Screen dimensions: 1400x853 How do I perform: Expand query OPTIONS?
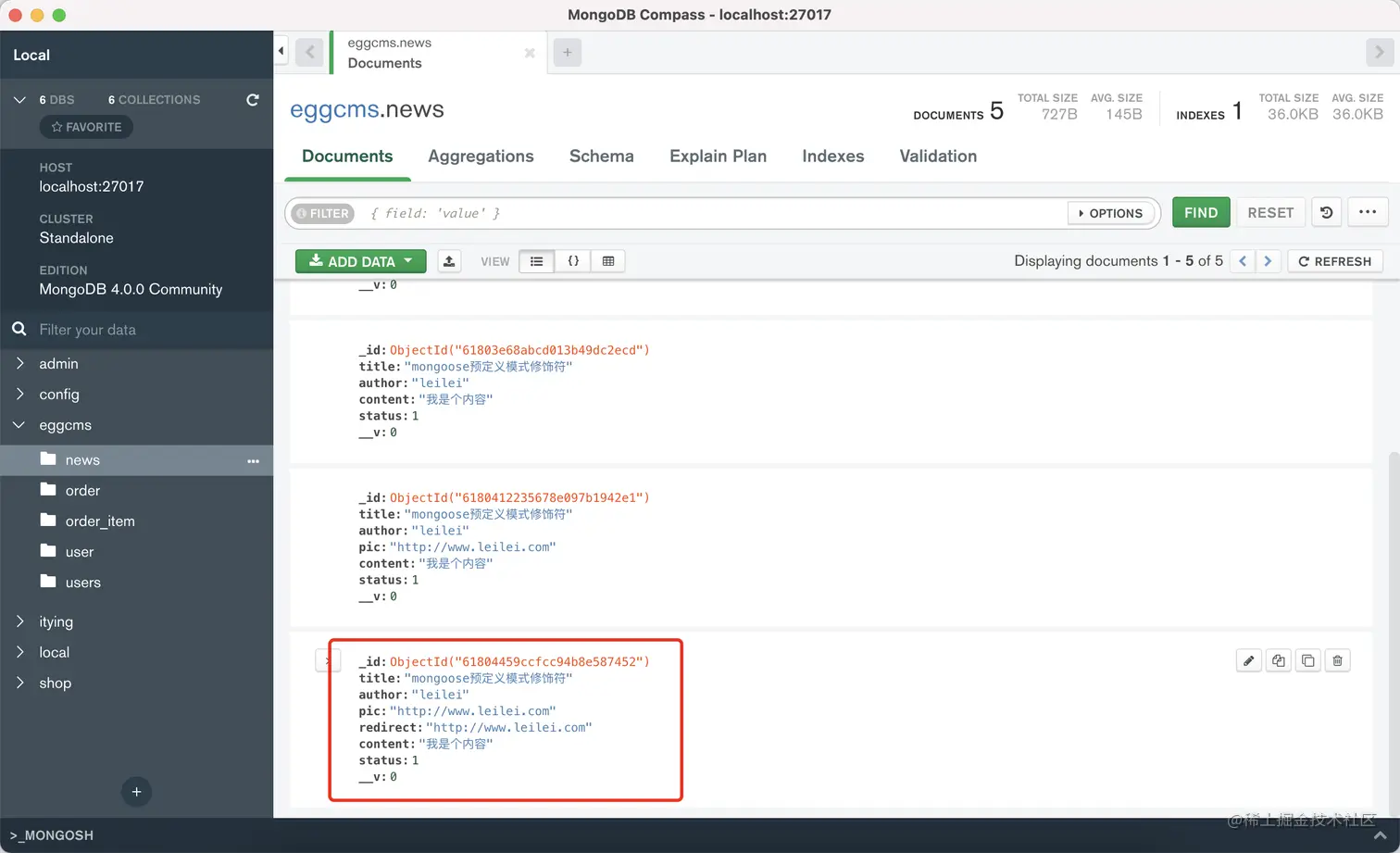click(1111, 213)
